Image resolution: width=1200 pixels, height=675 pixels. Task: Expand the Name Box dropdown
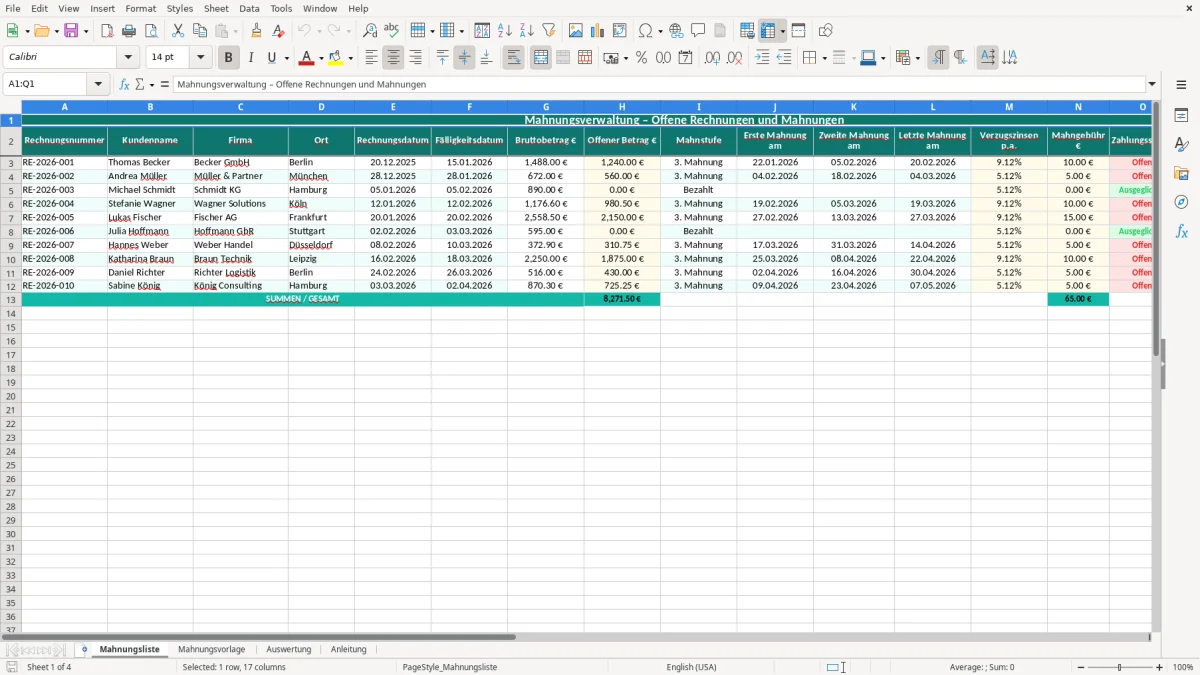click(98, 84)
